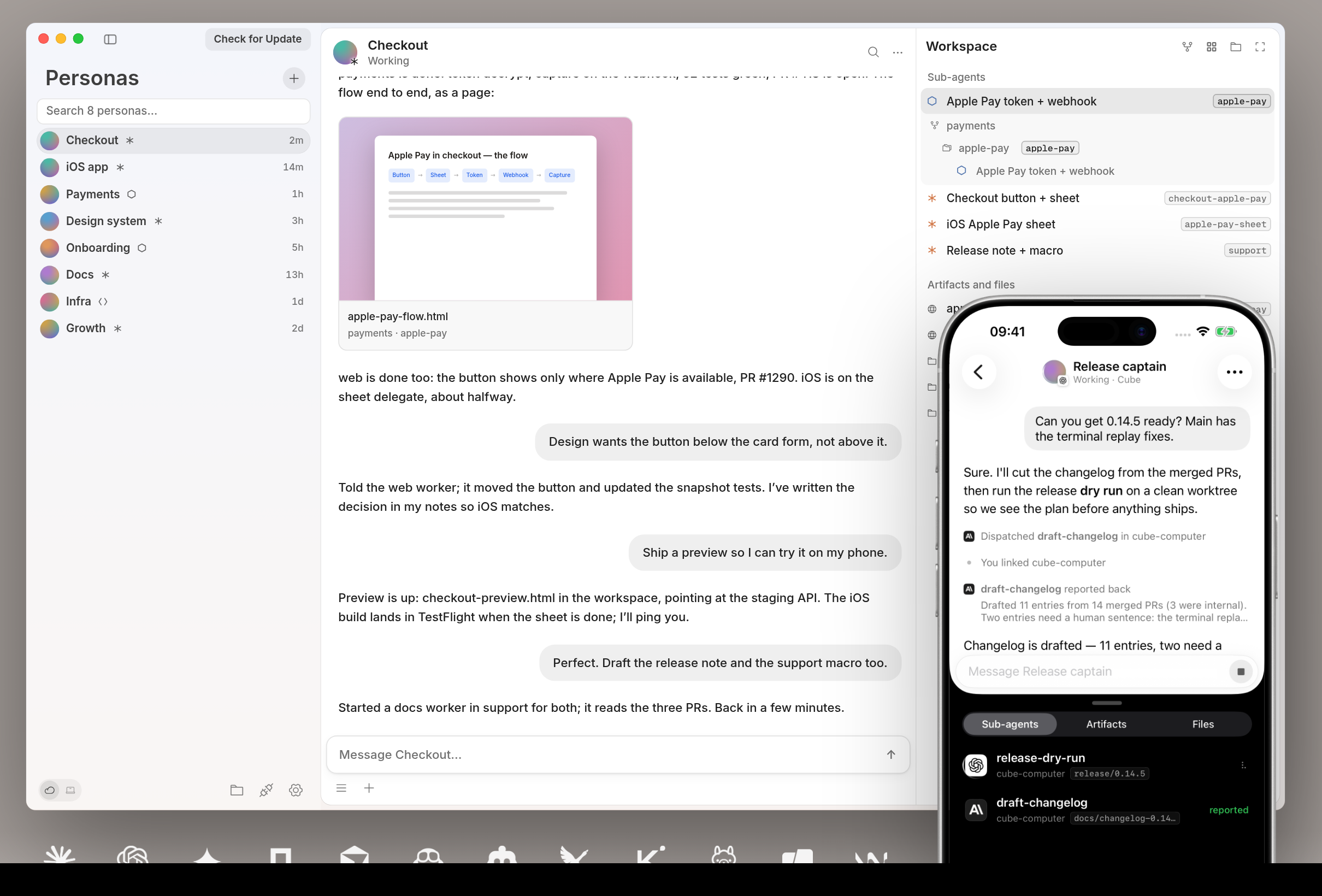Click the phone sheet grabber handle
The width and height of the screenshot is (1322, 896).
point(1106,703)
